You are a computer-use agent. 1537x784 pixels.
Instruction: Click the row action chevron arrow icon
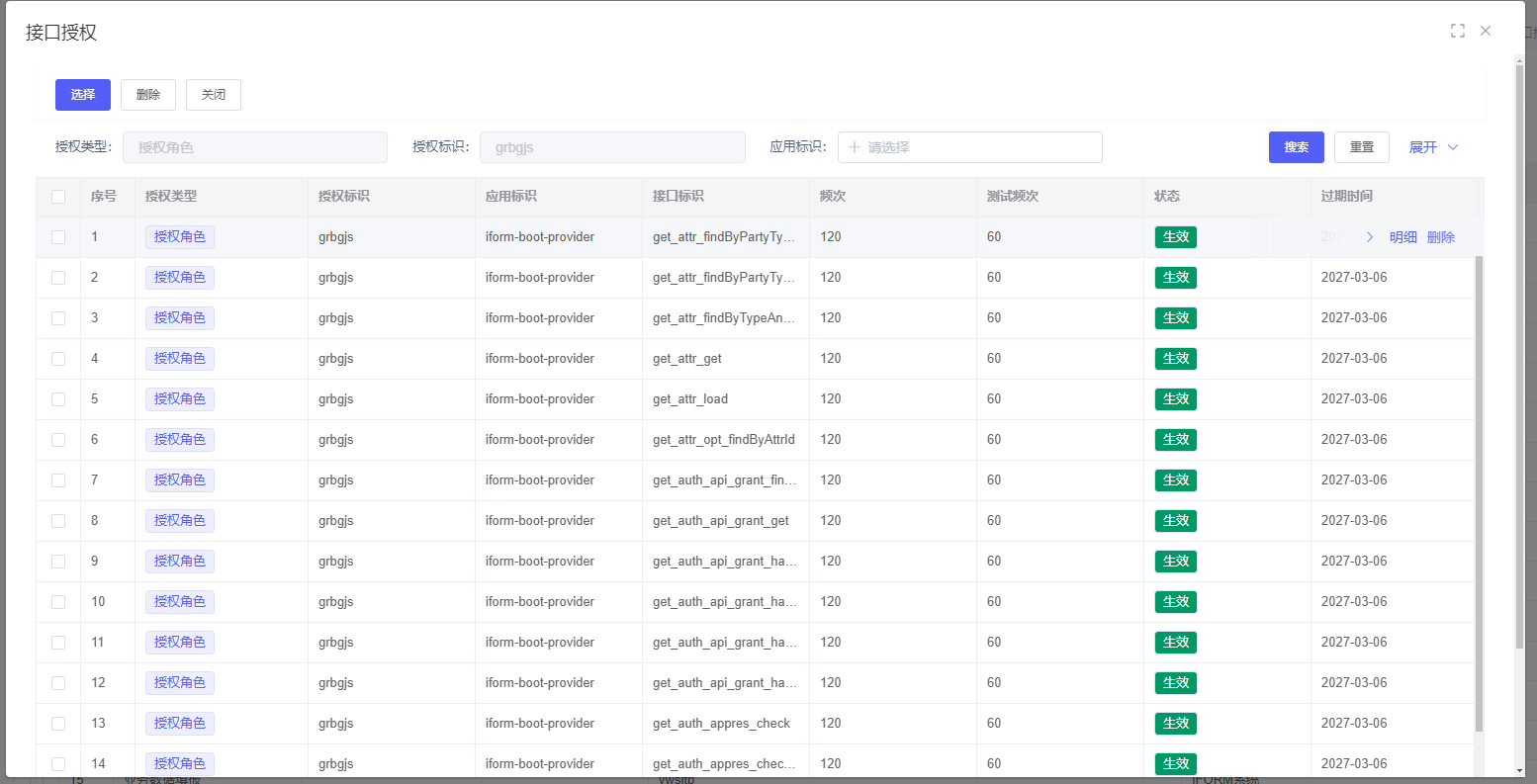pyautogui.click(x=1370, y=237)
